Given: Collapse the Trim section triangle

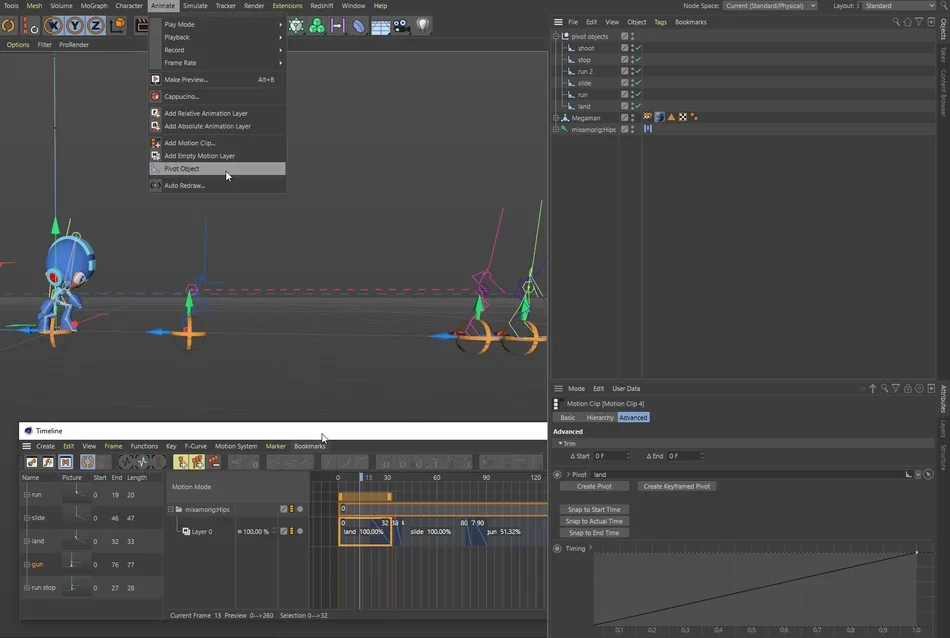Looking at the screenshot, I should [x=560, y=444].
